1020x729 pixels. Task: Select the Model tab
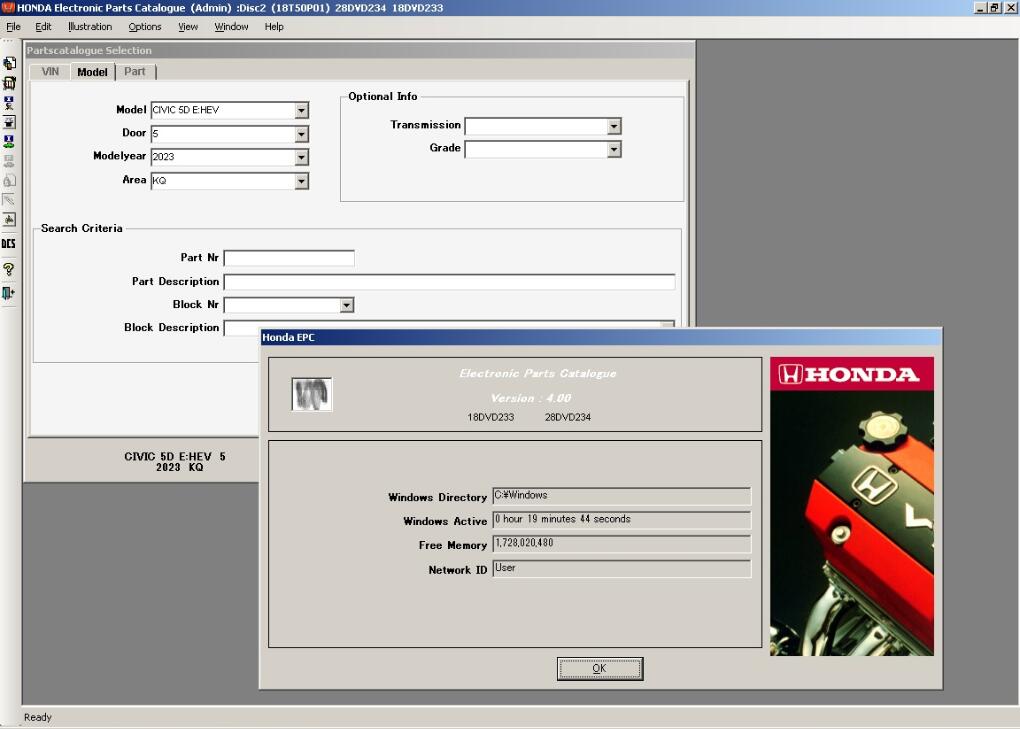tap(92, 72)
